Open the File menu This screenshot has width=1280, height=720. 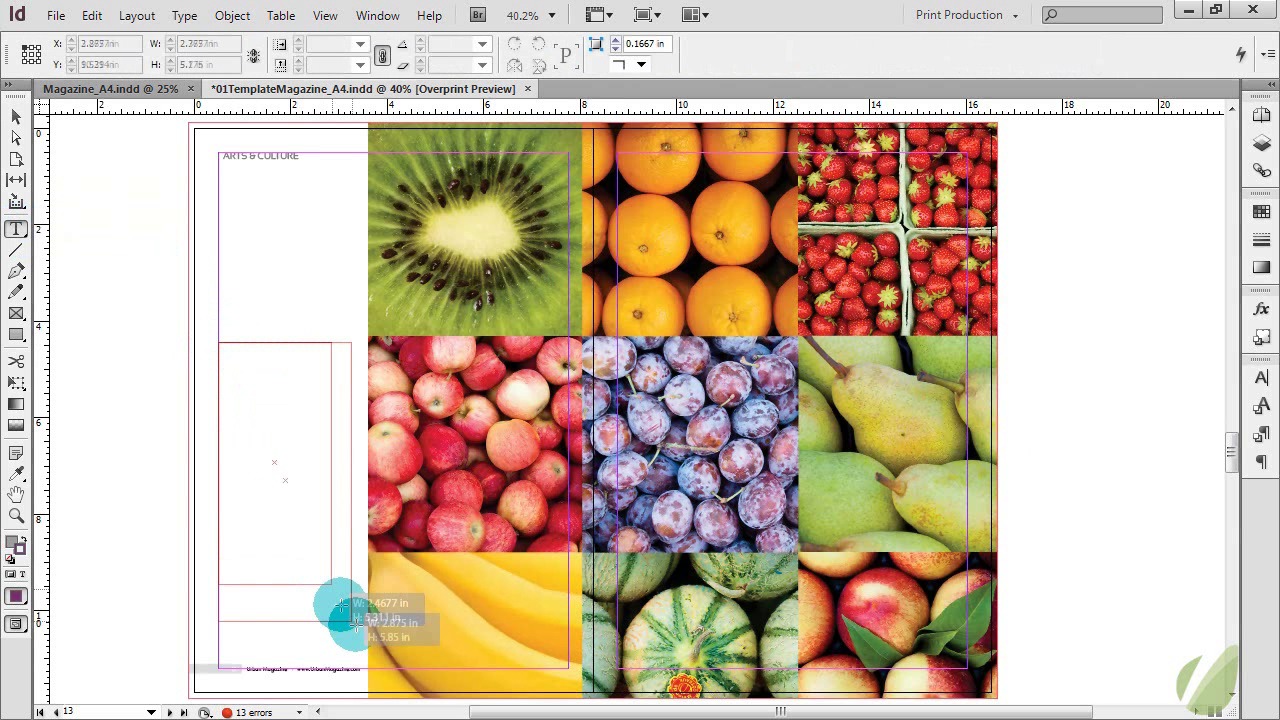click(x=56, y=15)
